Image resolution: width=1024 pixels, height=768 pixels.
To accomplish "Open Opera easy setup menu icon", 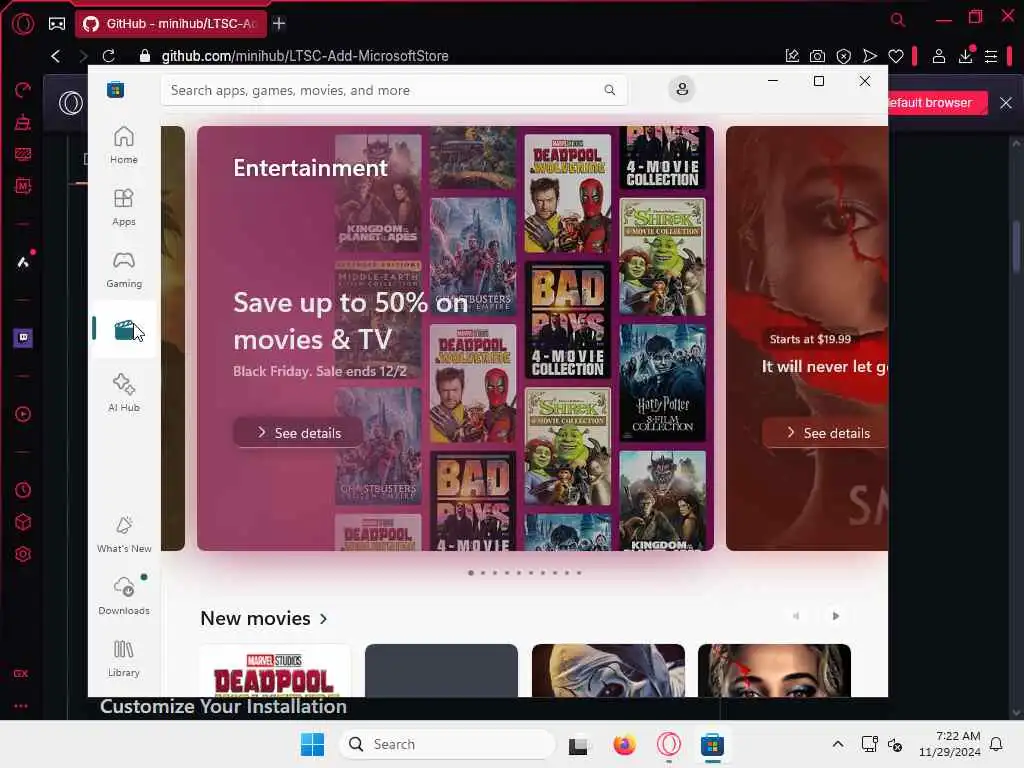I will click(991, 56).
